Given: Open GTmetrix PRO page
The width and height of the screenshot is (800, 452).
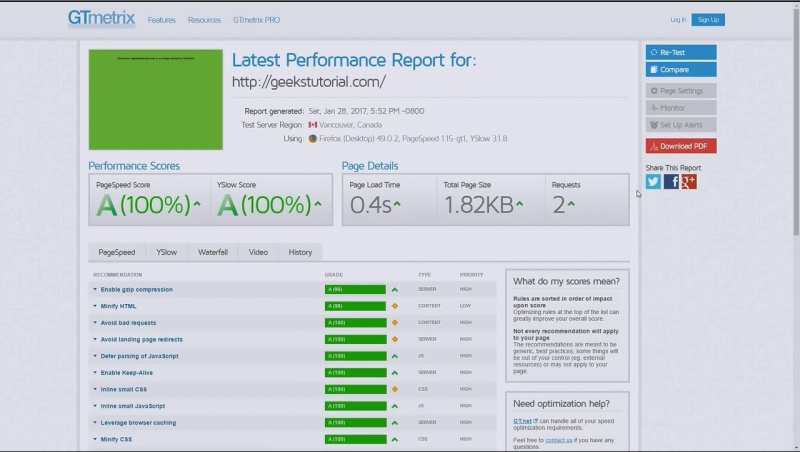Looking at the screenshot, I should pyautogui.click(x=257, y=20).
